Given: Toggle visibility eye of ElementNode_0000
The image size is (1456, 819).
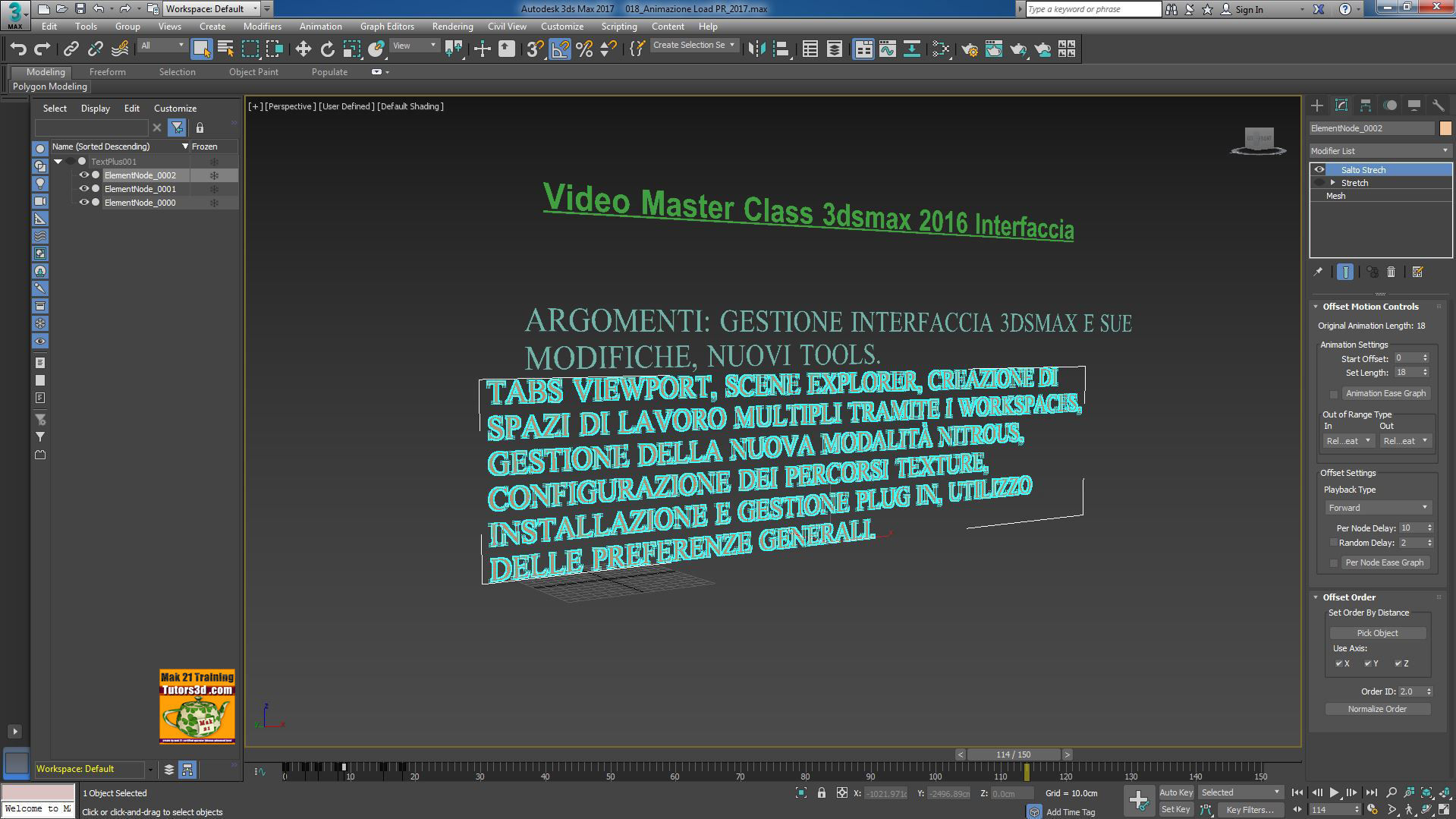Looking at the screenshot, I should [x=84, y=203].
